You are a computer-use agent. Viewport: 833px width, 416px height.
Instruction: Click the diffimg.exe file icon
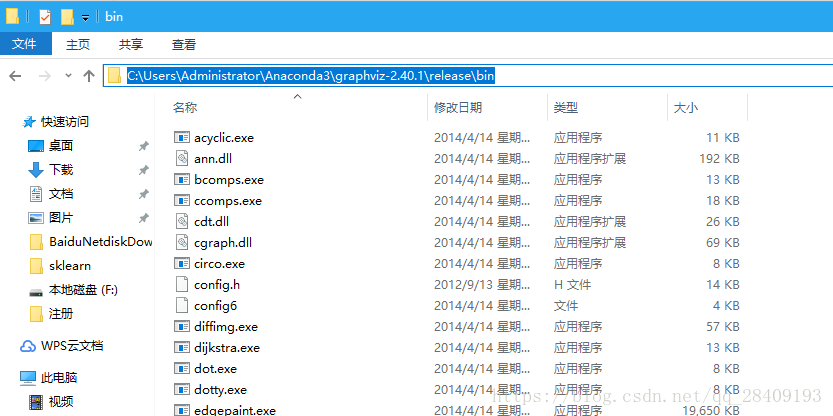pyautogui.click(x=182, y=326)
